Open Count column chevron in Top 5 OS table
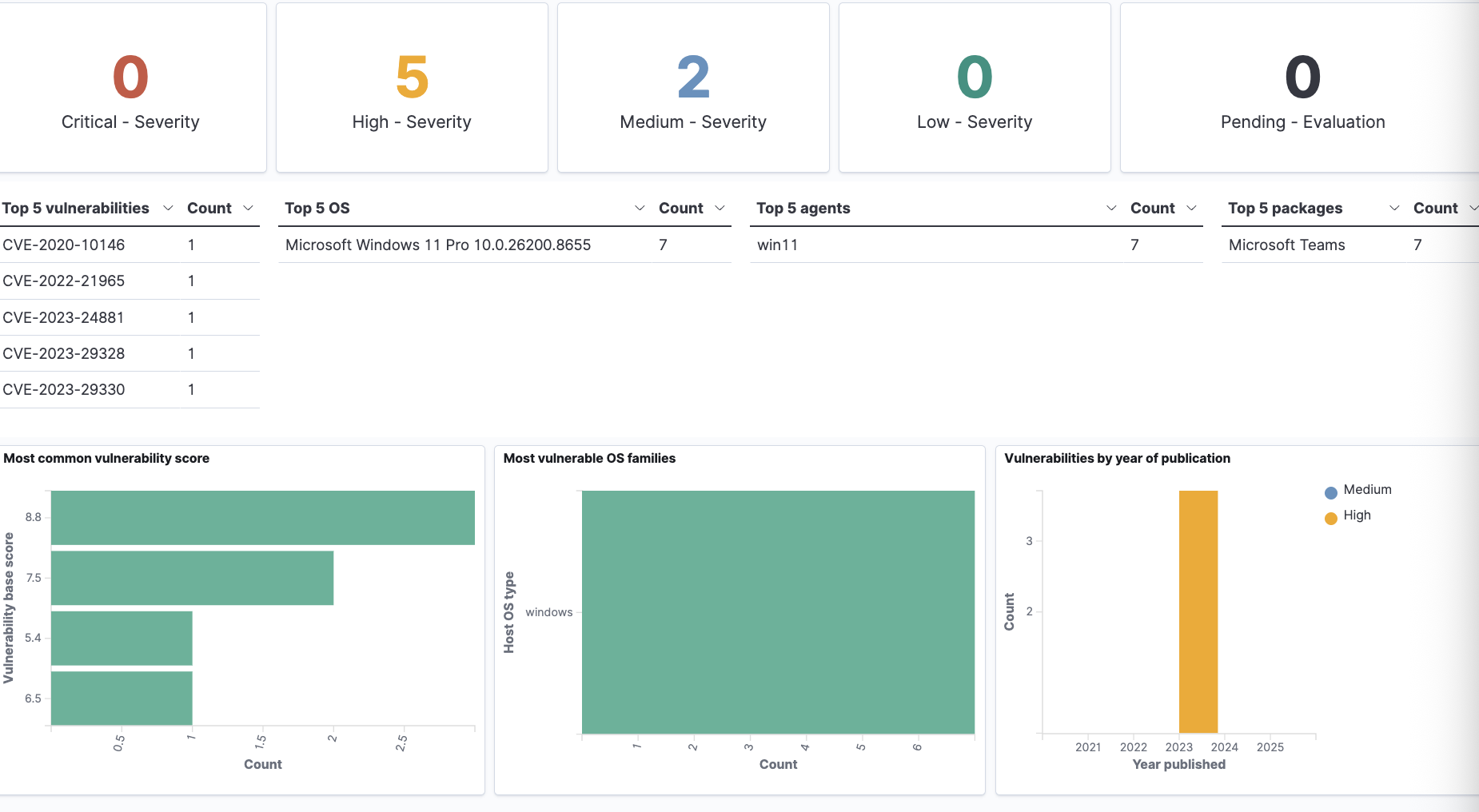 pyautogui.click(x=720, y=208)
